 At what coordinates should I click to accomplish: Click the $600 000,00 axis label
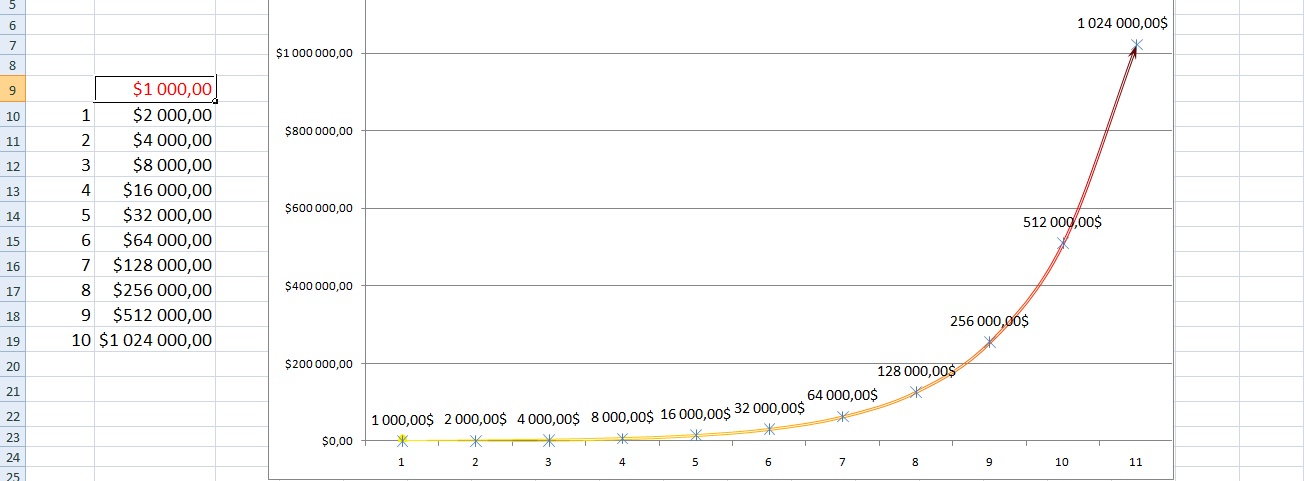(318, 208)
